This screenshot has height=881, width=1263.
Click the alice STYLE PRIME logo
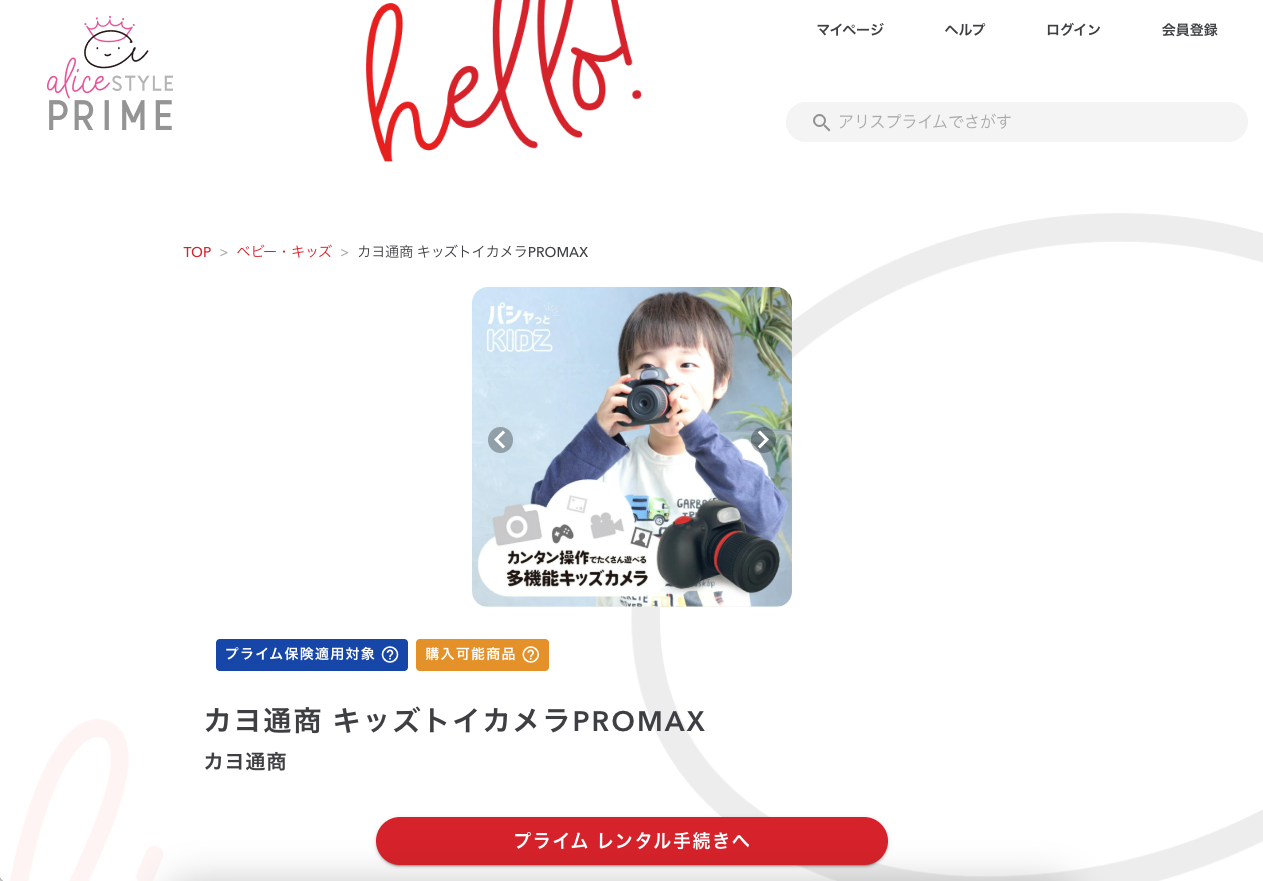coord(110,74)
